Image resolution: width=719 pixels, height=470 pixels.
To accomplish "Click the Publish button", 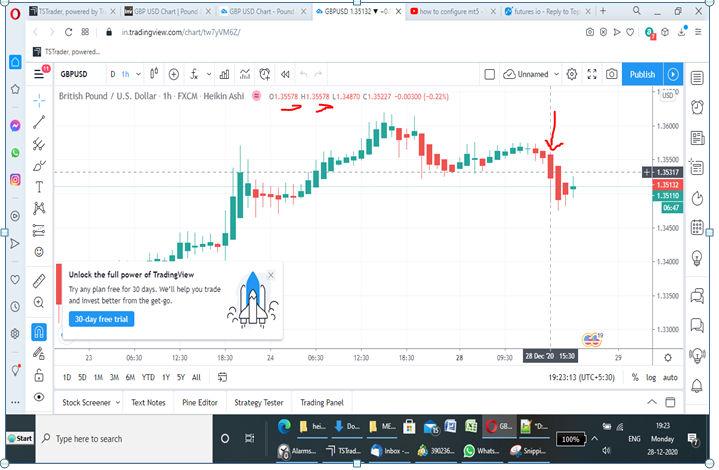I will click(x=642, y=74).
